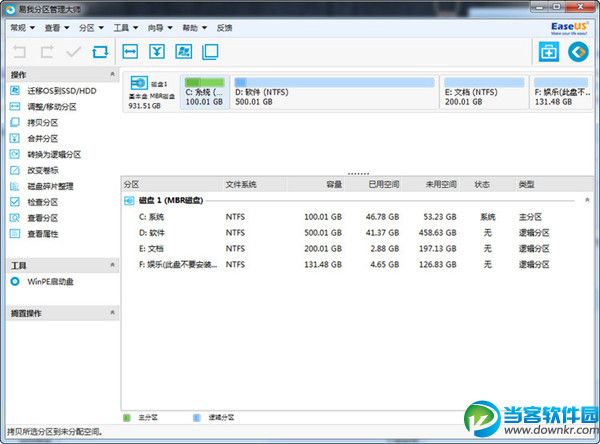Click the Resize/Move partition toolbar icon

pos(130,51)
